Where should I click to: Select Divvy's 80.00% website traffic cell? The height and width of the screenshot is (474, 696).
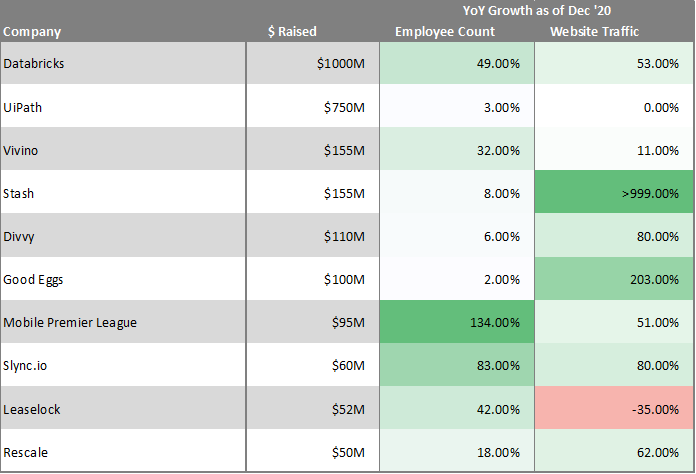(614, 235)
